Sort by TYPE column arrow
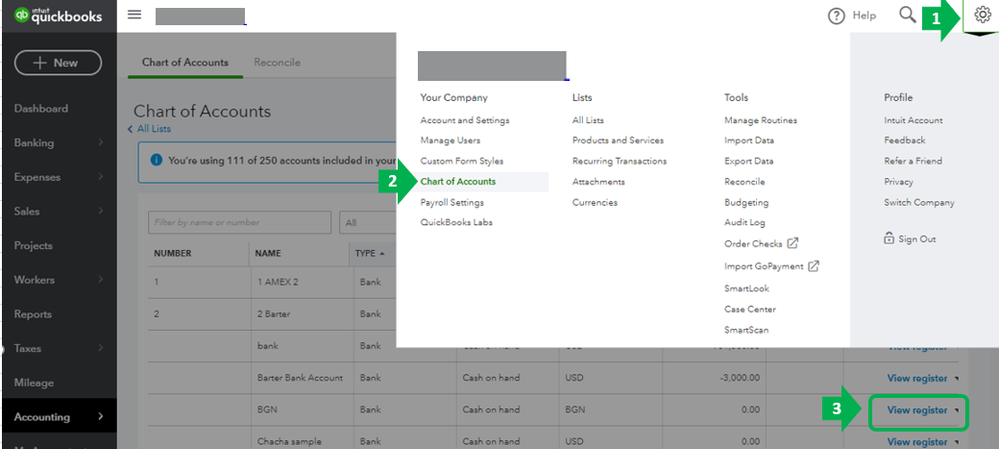Image resolution: width=999 pixels, height=449 pixels. point(382,253)
